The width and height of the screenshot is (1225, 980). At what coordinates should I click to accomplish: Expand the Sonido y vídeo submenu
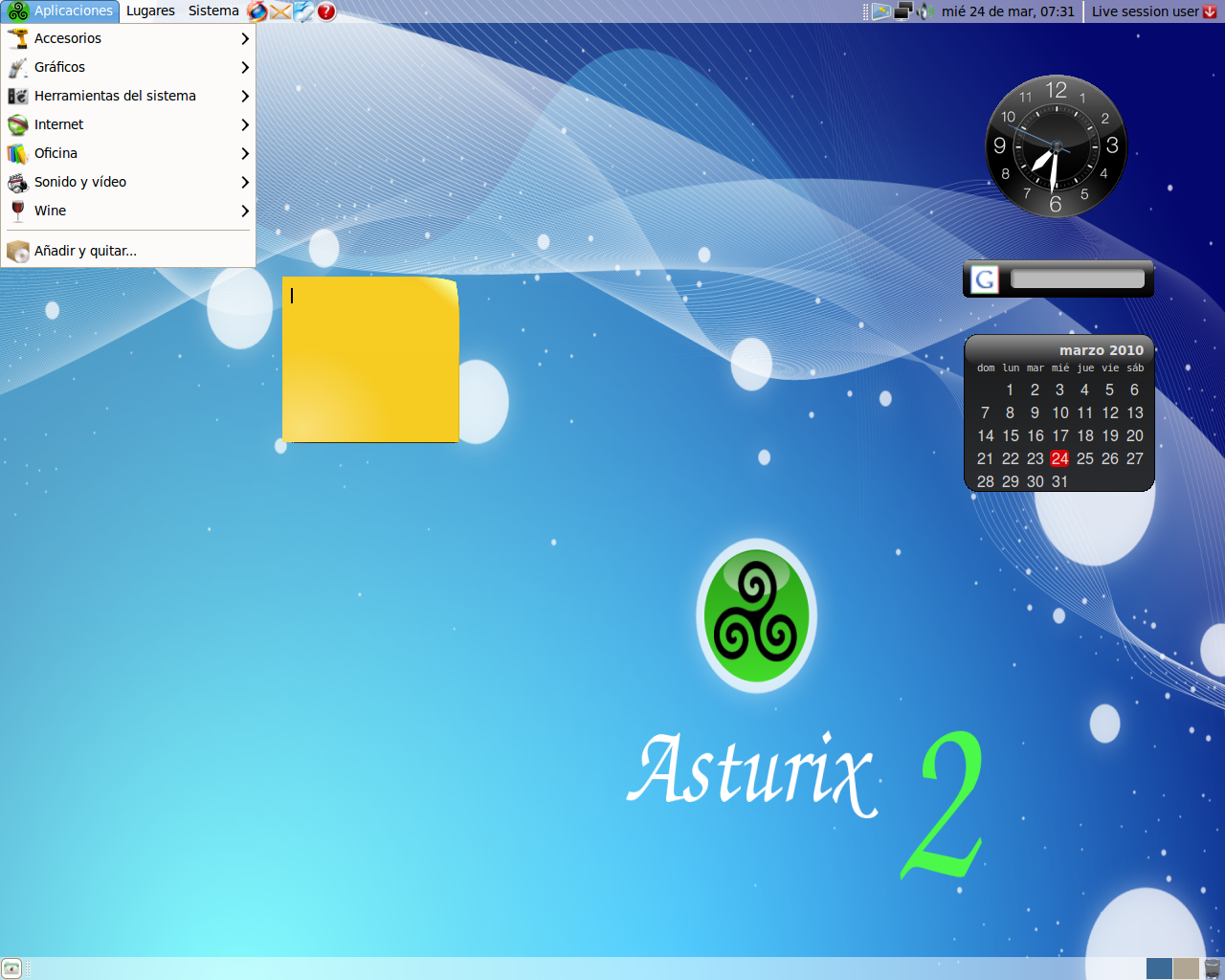80,182
